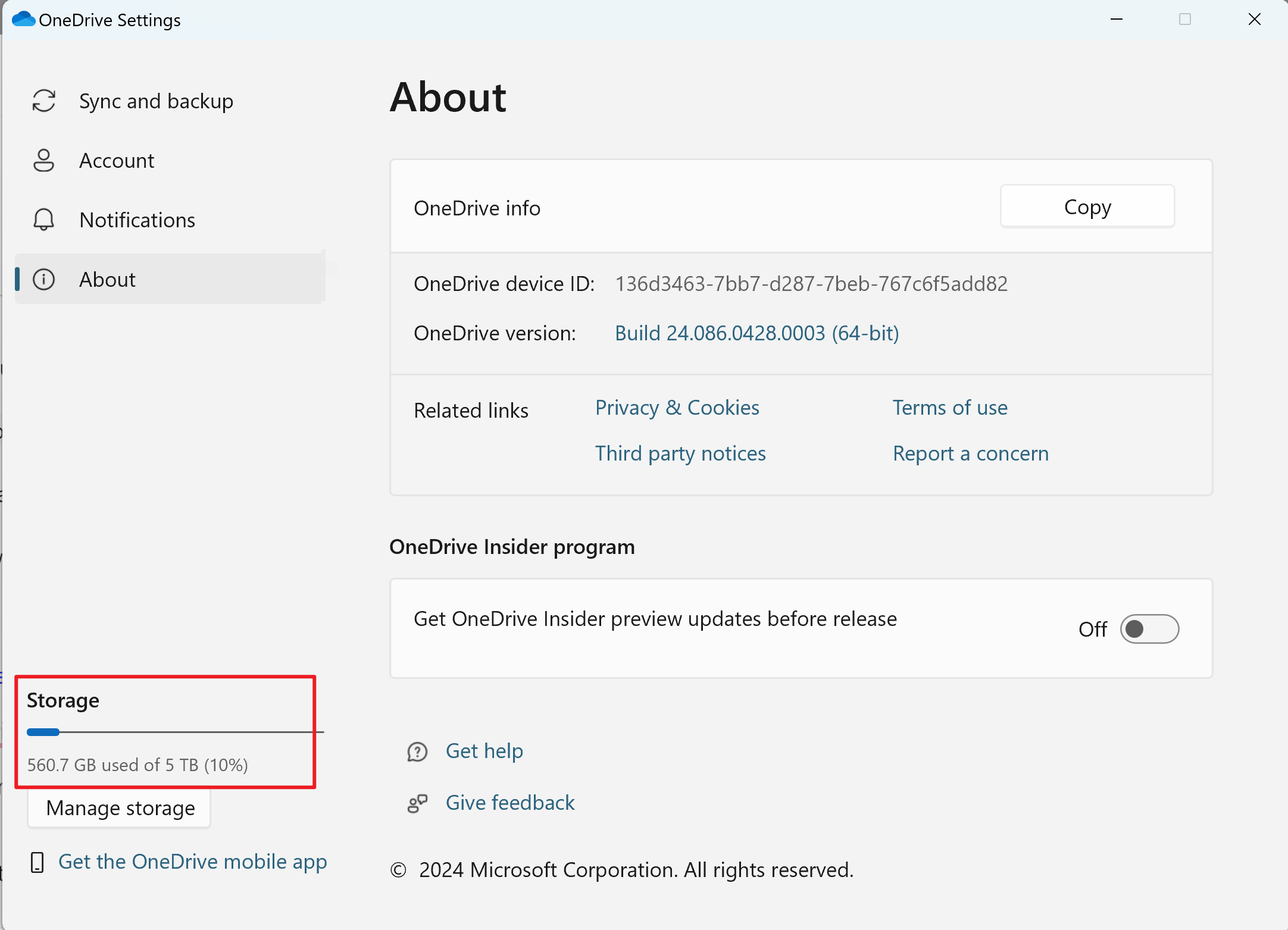
Task: Copy the OneDrive info
Action: [x=1087, y=206]
